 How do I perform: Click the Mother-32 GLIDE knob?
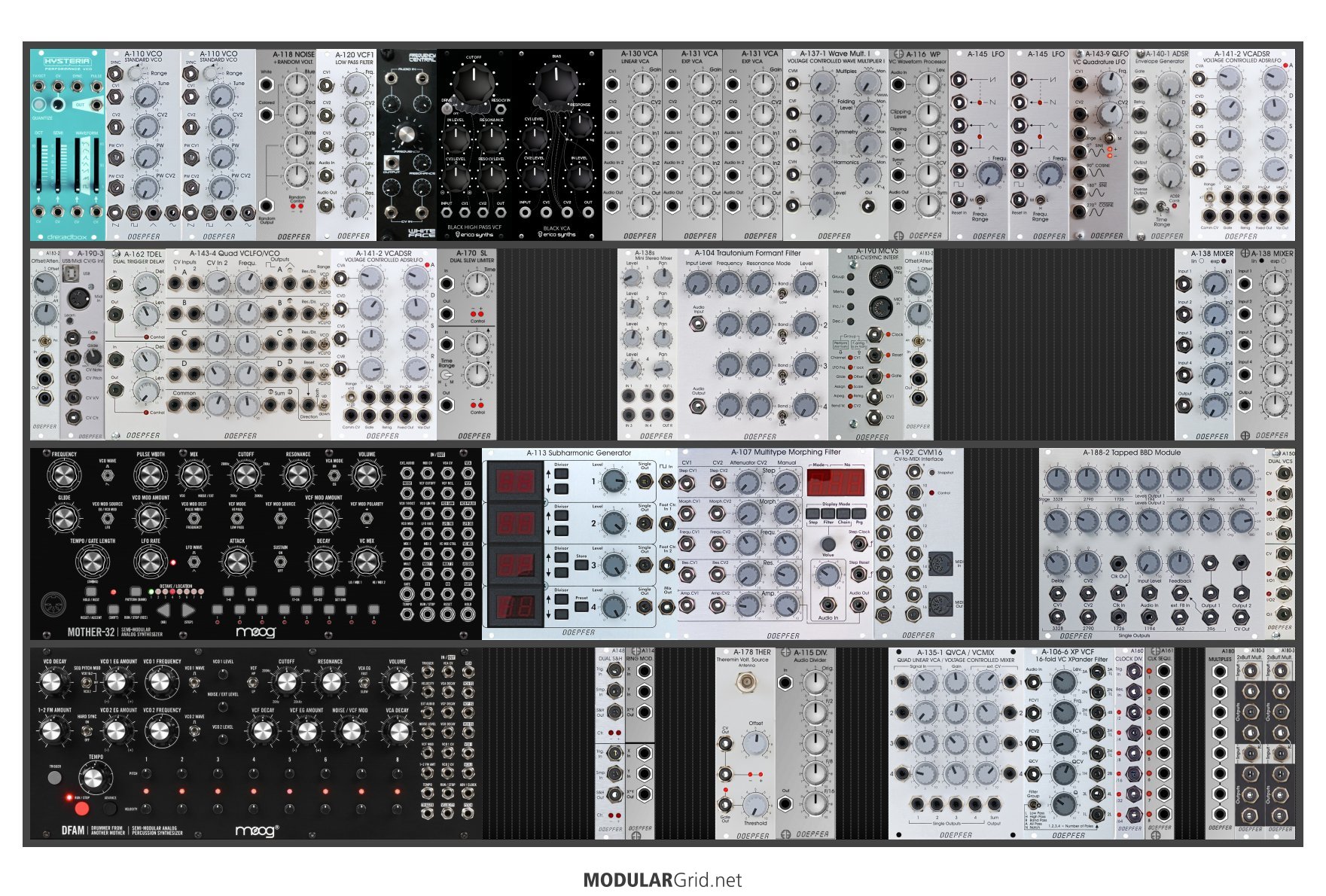tap(64, 518)
